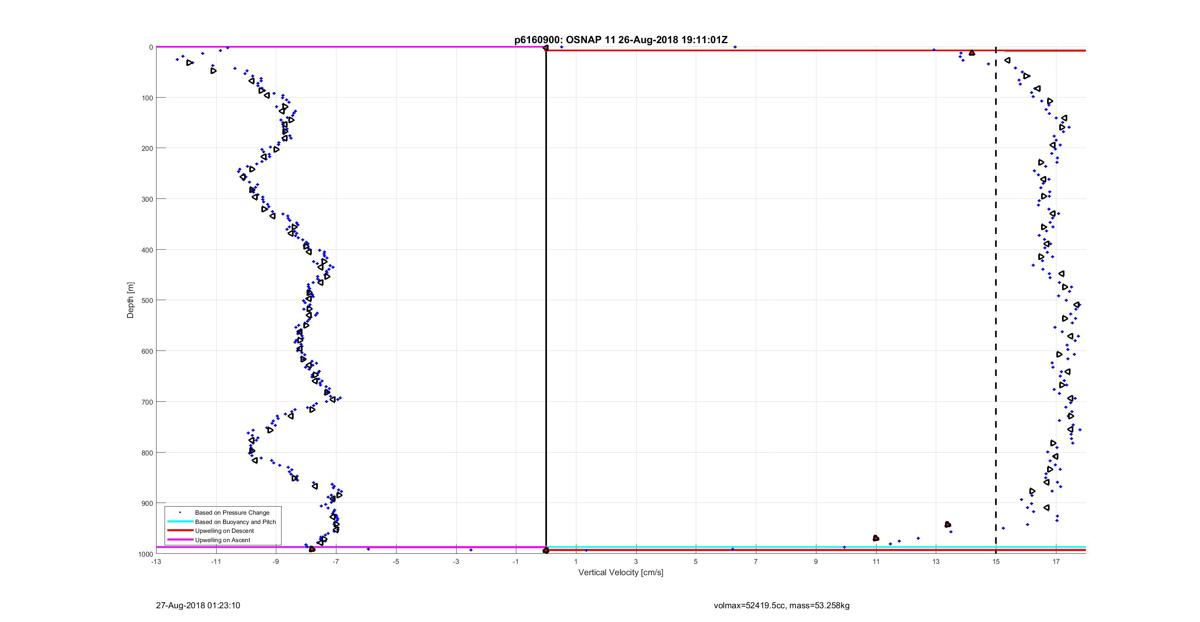The width and height of the screenshot is (1200, 622).
Task: Click the '17' velocity tick label
Action: click(1056, 562)
